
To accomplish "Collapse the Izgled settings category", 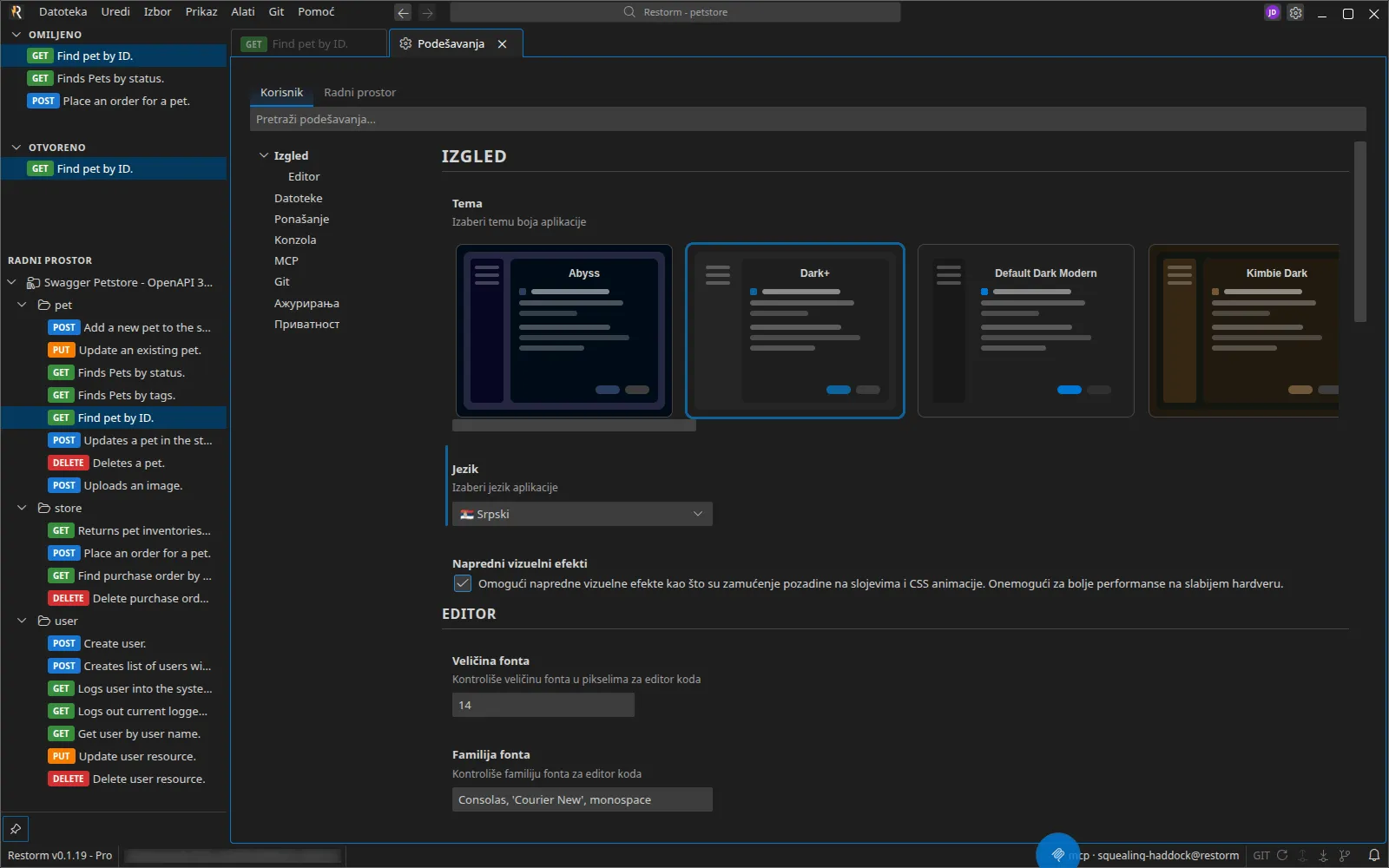I will (264, 155).
